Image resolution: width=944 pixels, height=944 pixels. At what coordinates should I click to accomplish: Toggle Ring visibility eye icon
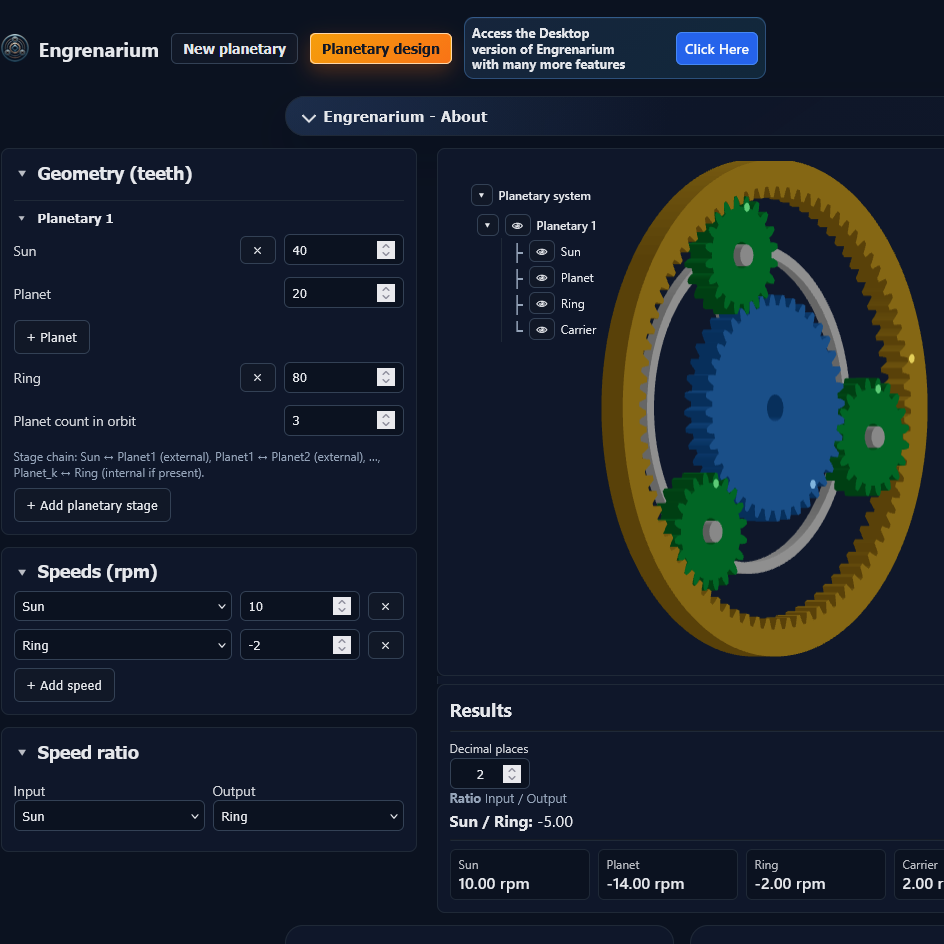(542, 304)
